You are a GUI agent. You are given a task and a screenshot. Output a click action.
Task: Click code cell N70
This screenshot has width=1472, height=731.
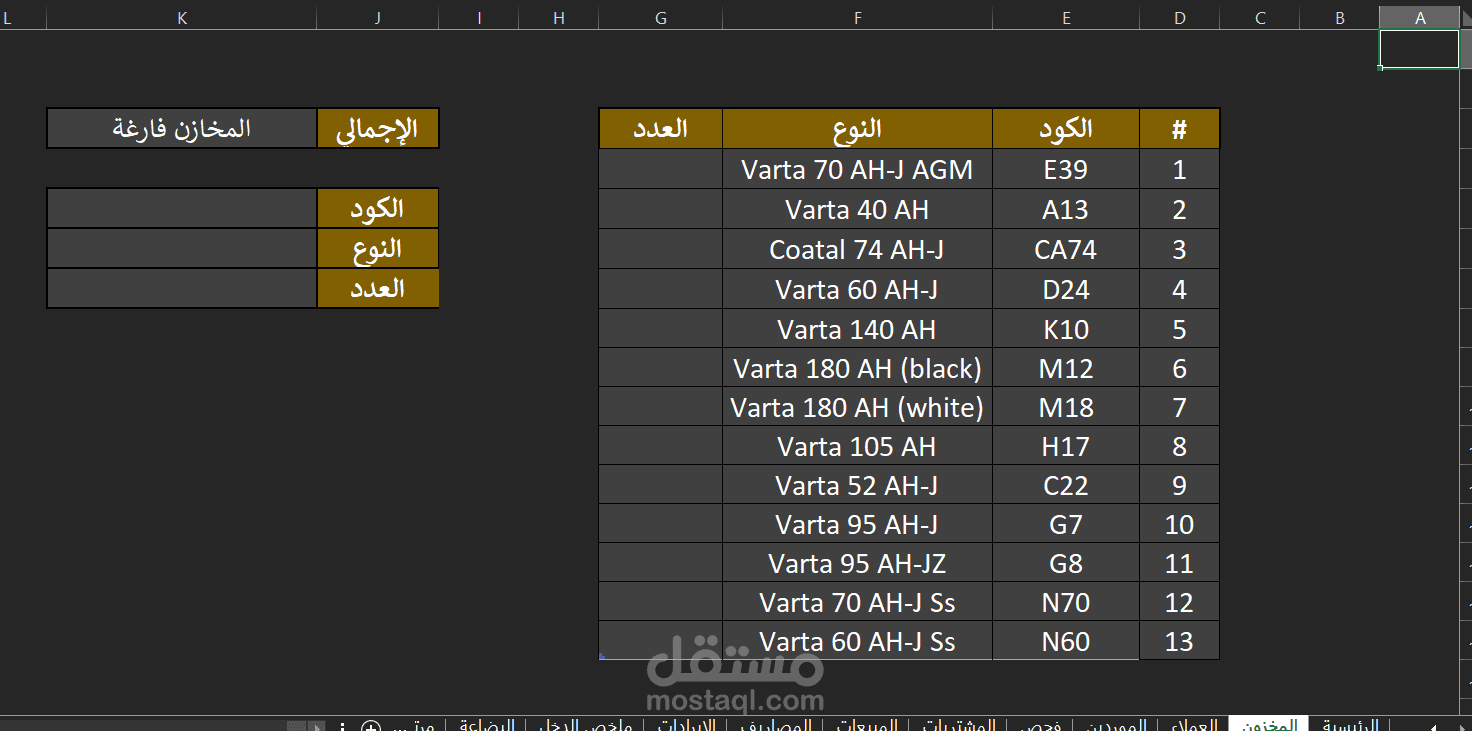(x=1066, y=602)
